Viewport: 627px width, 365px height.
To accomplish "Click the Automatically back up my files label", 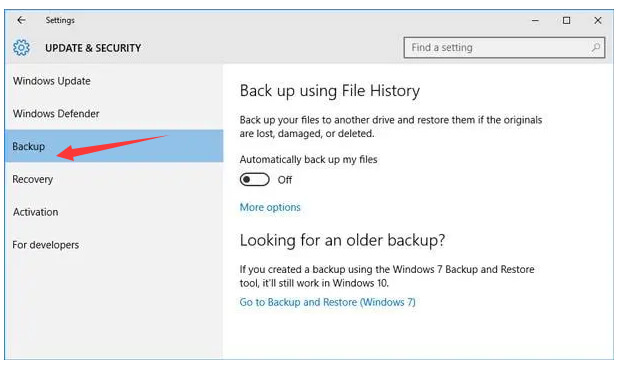I will click(308, 160).
